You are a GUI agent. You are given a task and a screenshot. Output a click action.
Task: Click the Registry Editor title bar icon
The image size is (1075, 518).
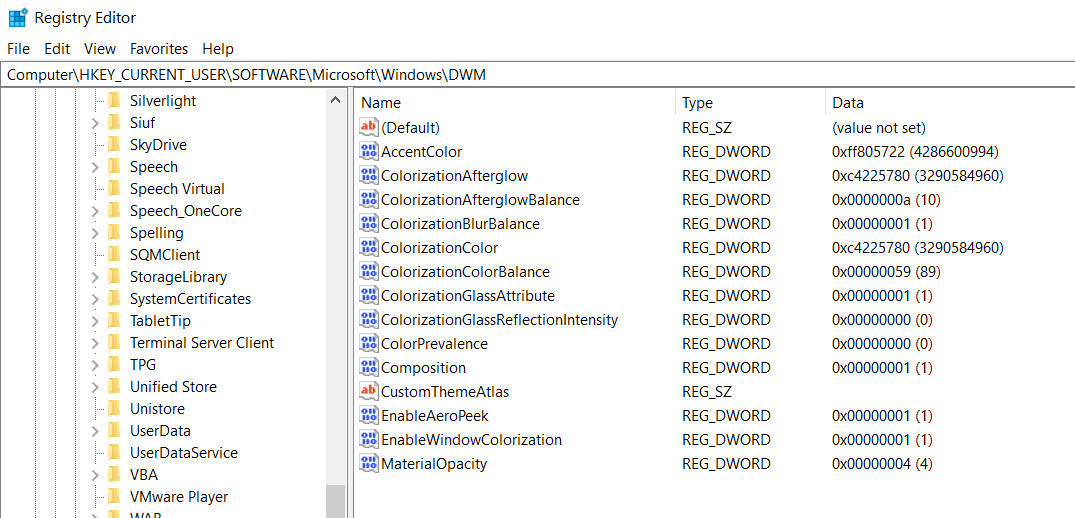point(18,17)
